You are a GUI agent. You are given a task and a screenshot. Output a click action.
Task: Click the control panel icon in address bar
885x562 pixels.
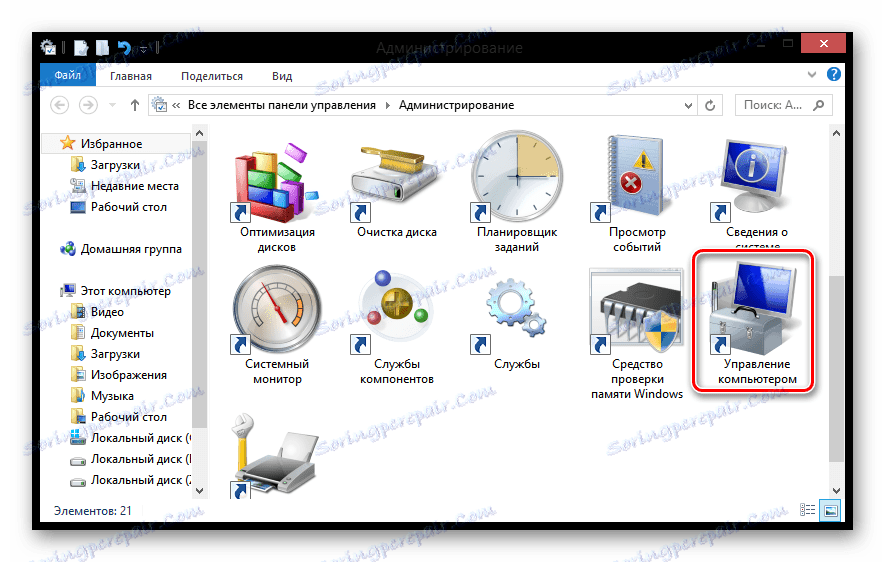pyautogui.click(x=160, y=105)
